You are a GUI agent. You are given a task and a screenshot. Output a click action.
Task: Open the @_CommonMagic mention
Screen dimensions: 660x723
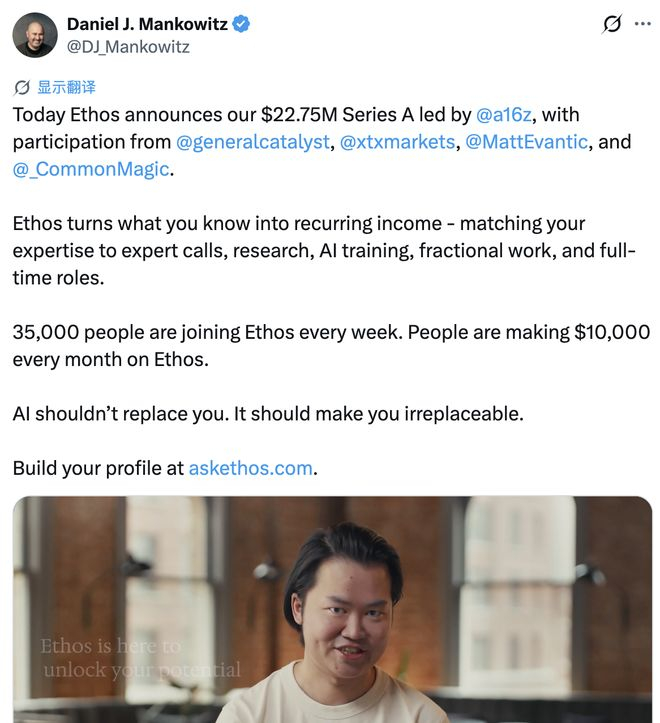tap(91, 169)
